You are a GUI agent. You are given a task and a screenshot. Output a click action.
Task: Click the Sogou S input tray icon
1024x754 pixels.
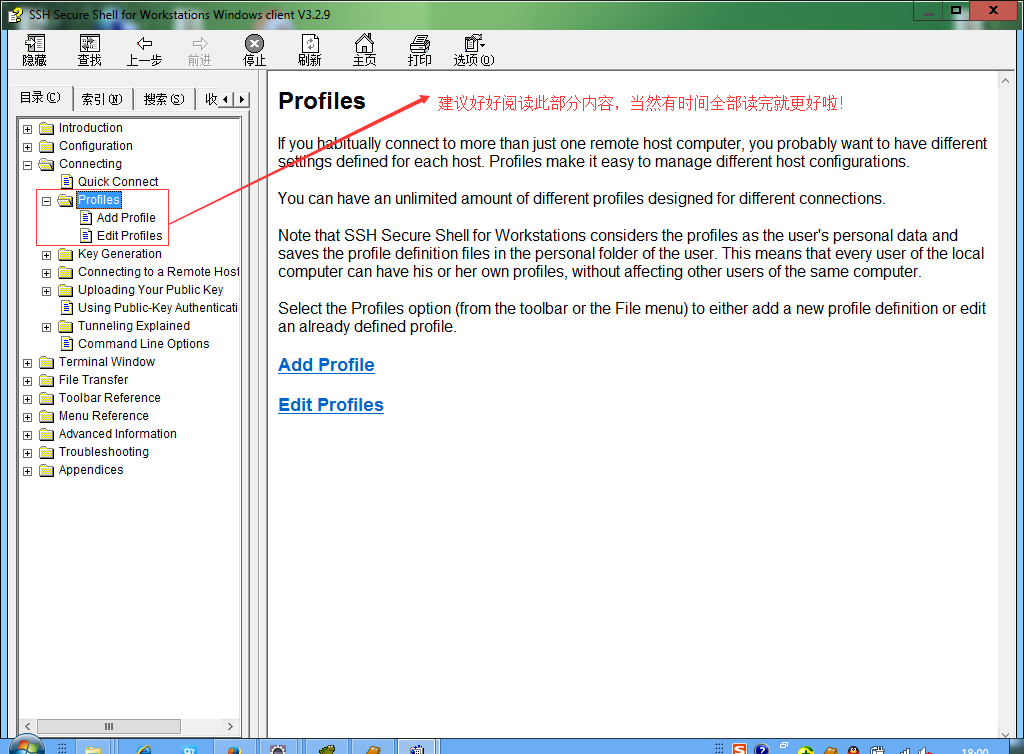(x=739, y=749)
